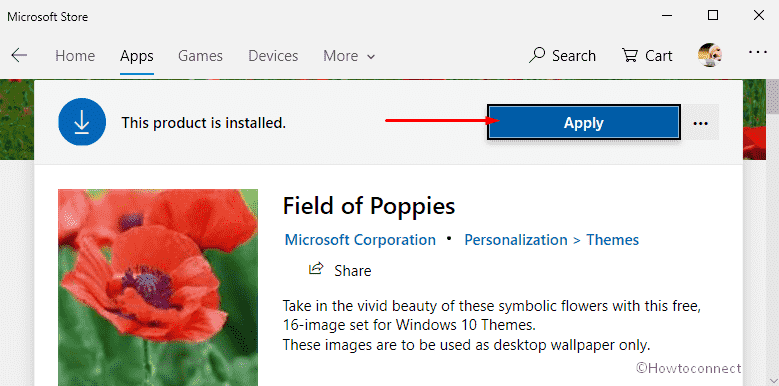Open the user account avatar
The width and height of the screenshot is (779, 386).
point(709,55)
